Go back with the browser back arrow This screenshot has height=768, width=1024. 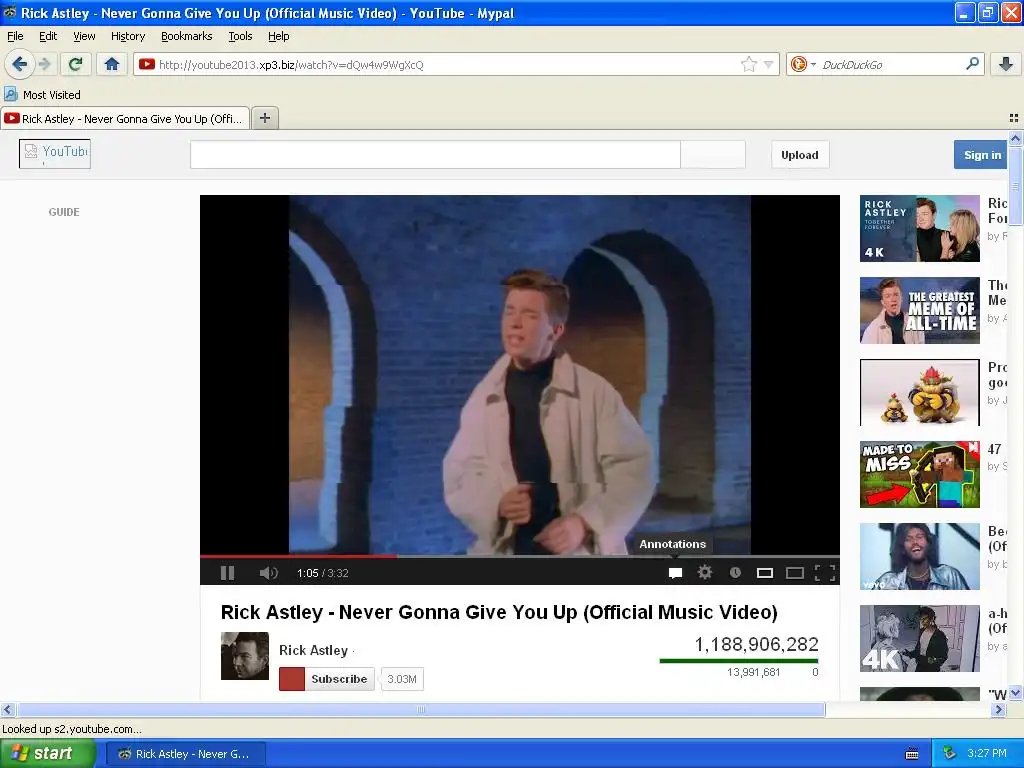(x=19, y=64)
